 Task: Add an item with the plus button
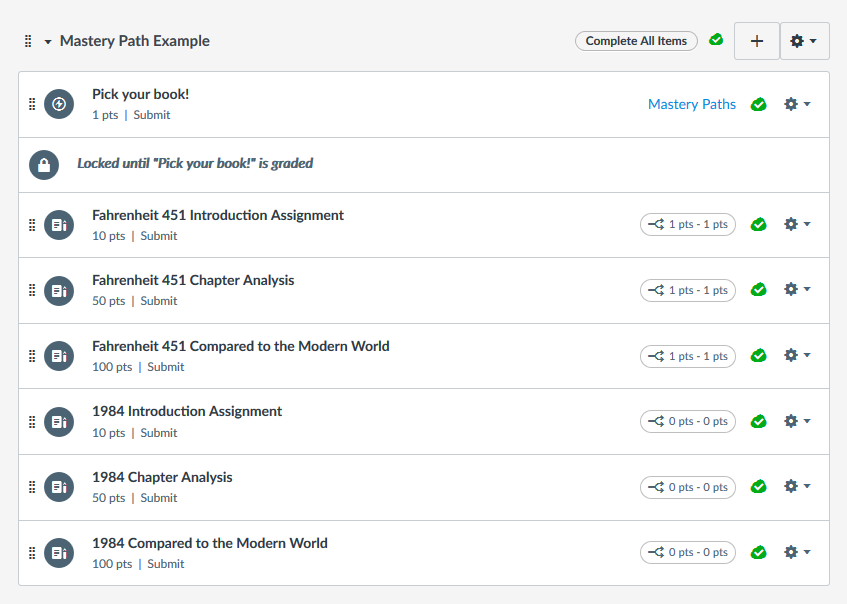coord(756,41)
